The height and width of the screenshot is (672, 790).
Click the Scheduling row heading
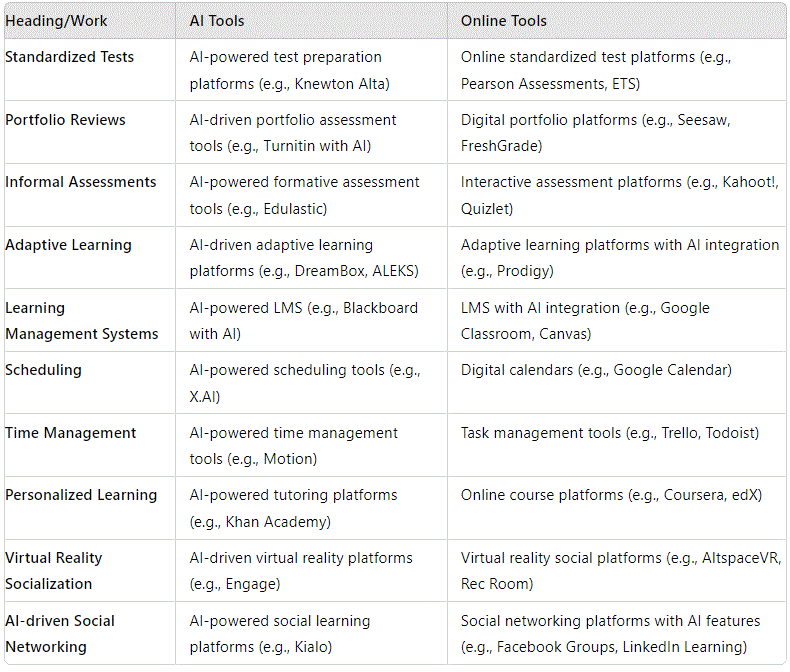[43, 370]
